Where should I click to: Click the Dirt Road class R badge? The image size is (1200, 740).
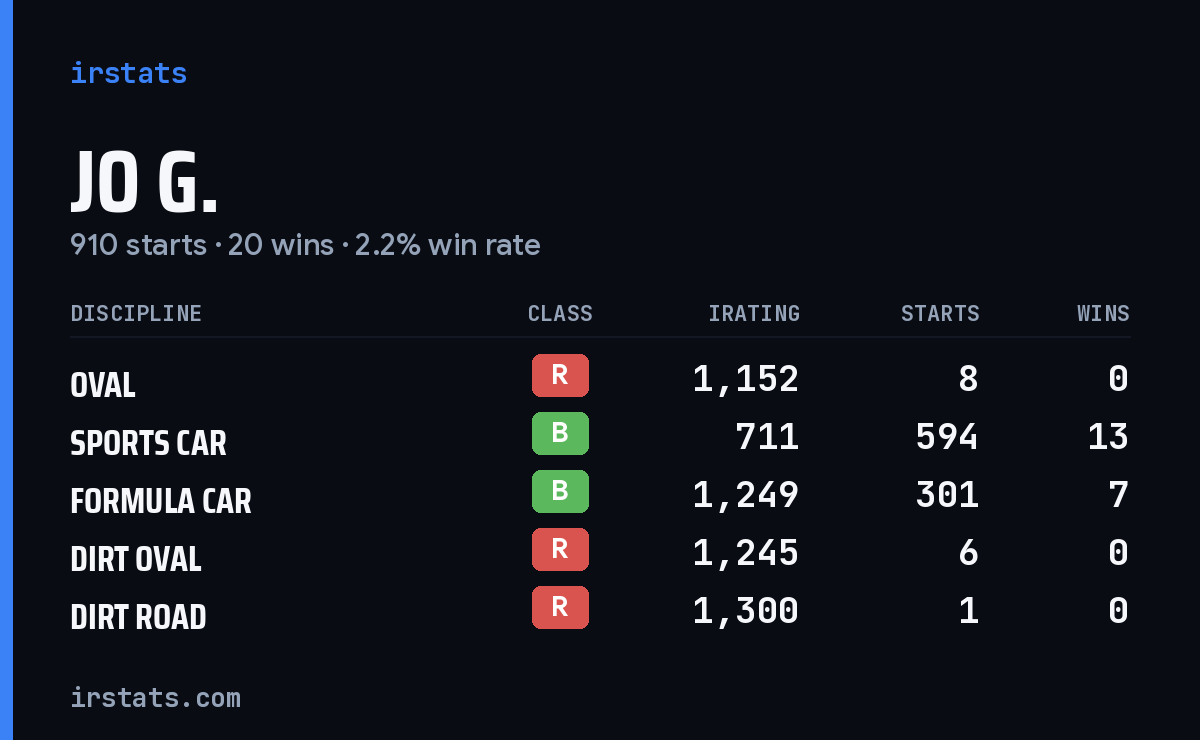tap(560, 607)
